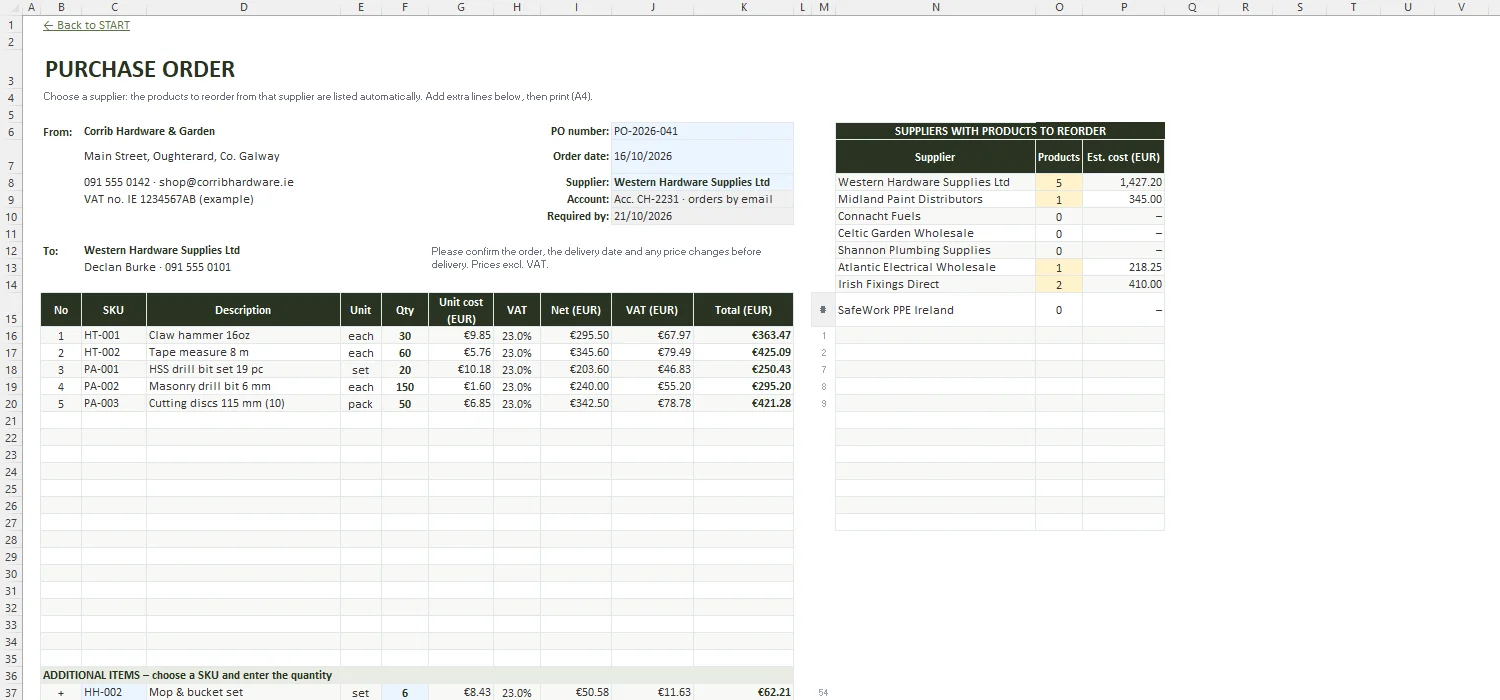Screen dimensions: 1500x700
Task: Open the Supplier selection cell beside 'Supplier:'
Action: click(x=702, y=182)
